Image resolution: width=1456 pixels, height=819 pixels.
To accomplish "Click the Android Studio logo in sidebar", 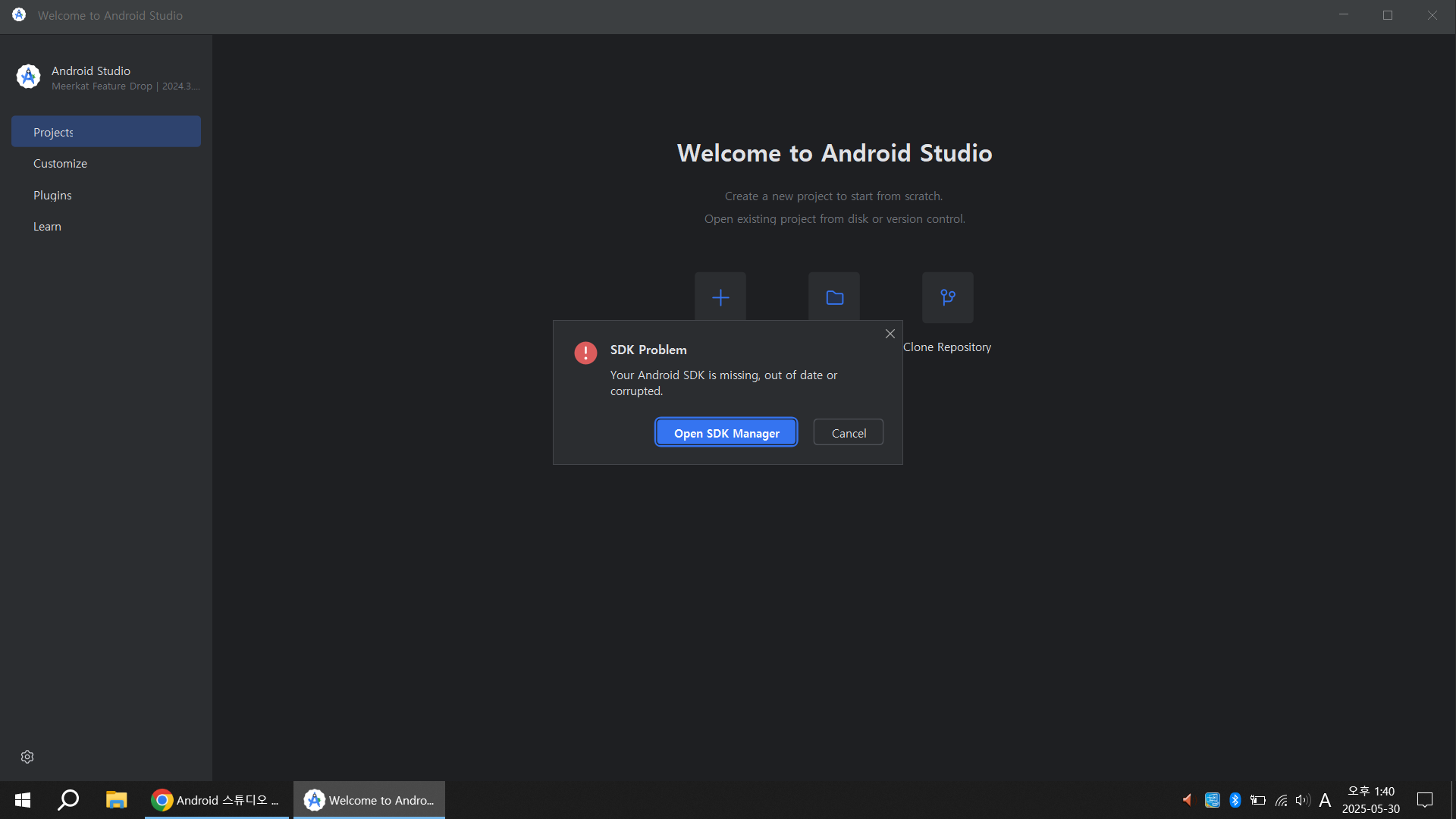I will (28, 77).
